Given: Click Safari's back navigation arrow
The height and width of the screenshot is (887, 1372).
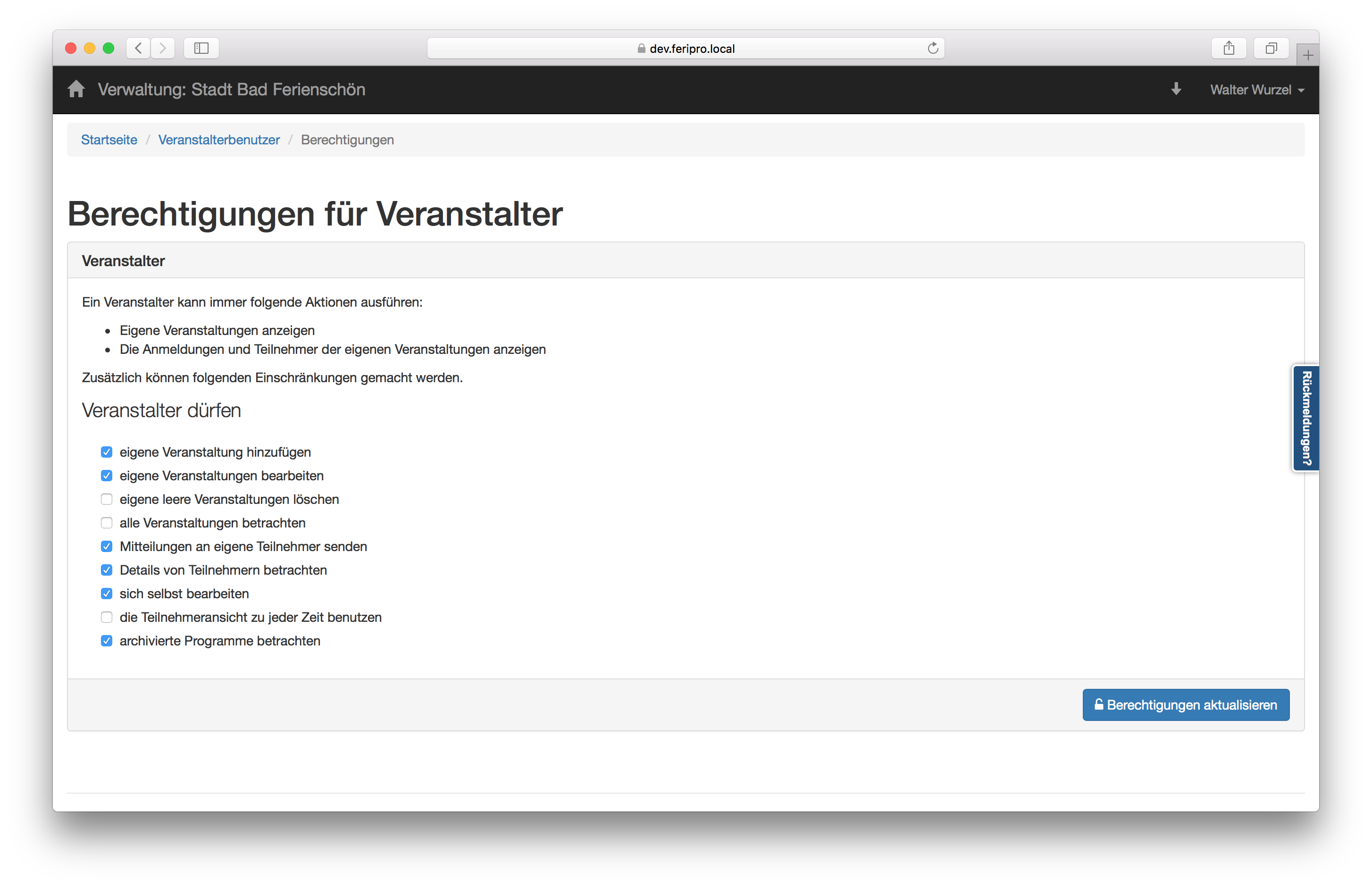Looking at the screenshot, I should tap(138, 48).
